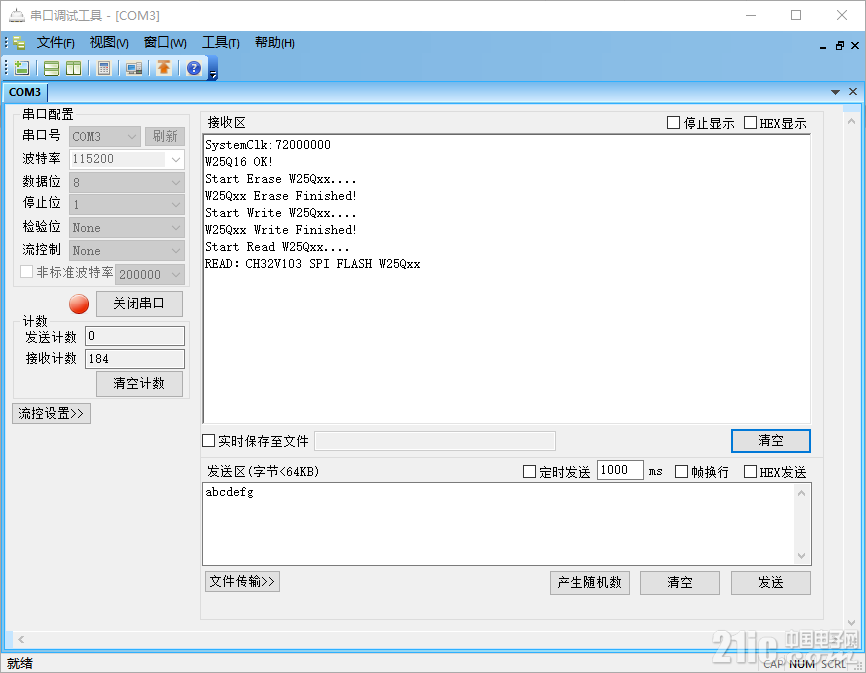Close the inner MDI child window

coord(855,46)
